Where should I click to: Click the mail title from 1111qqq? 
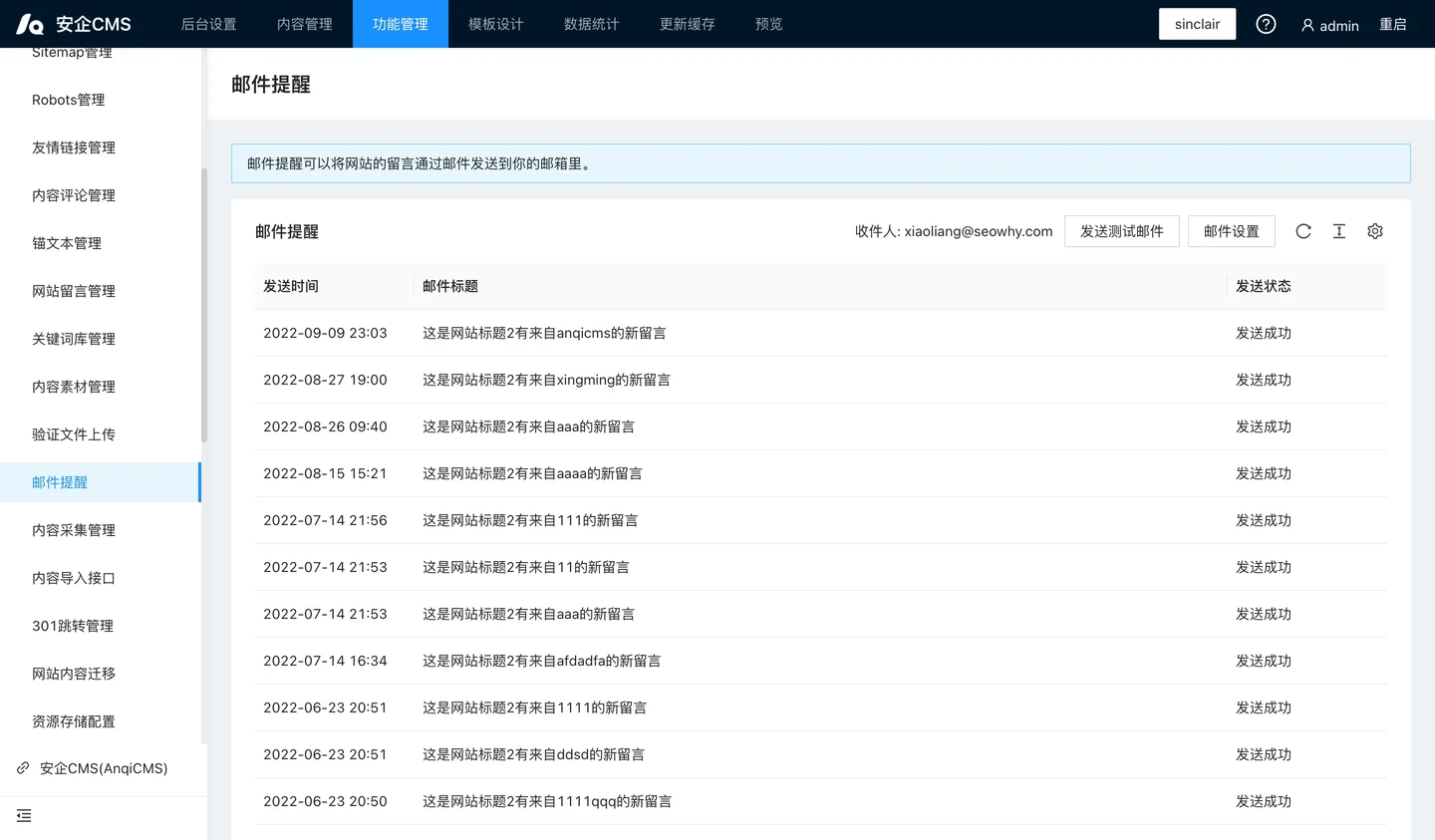pyautogui.click(x=547, y=801)
